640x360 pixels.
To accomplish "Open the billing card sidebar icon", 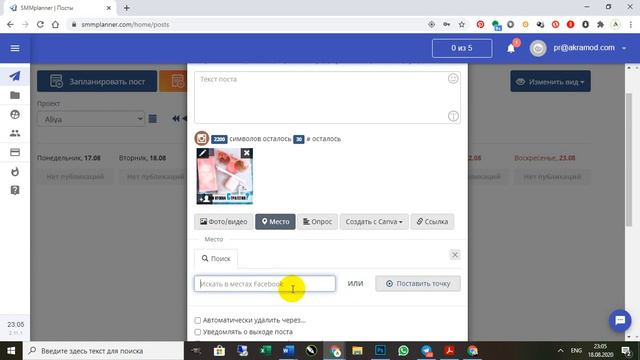I will (x=15, y=152).
